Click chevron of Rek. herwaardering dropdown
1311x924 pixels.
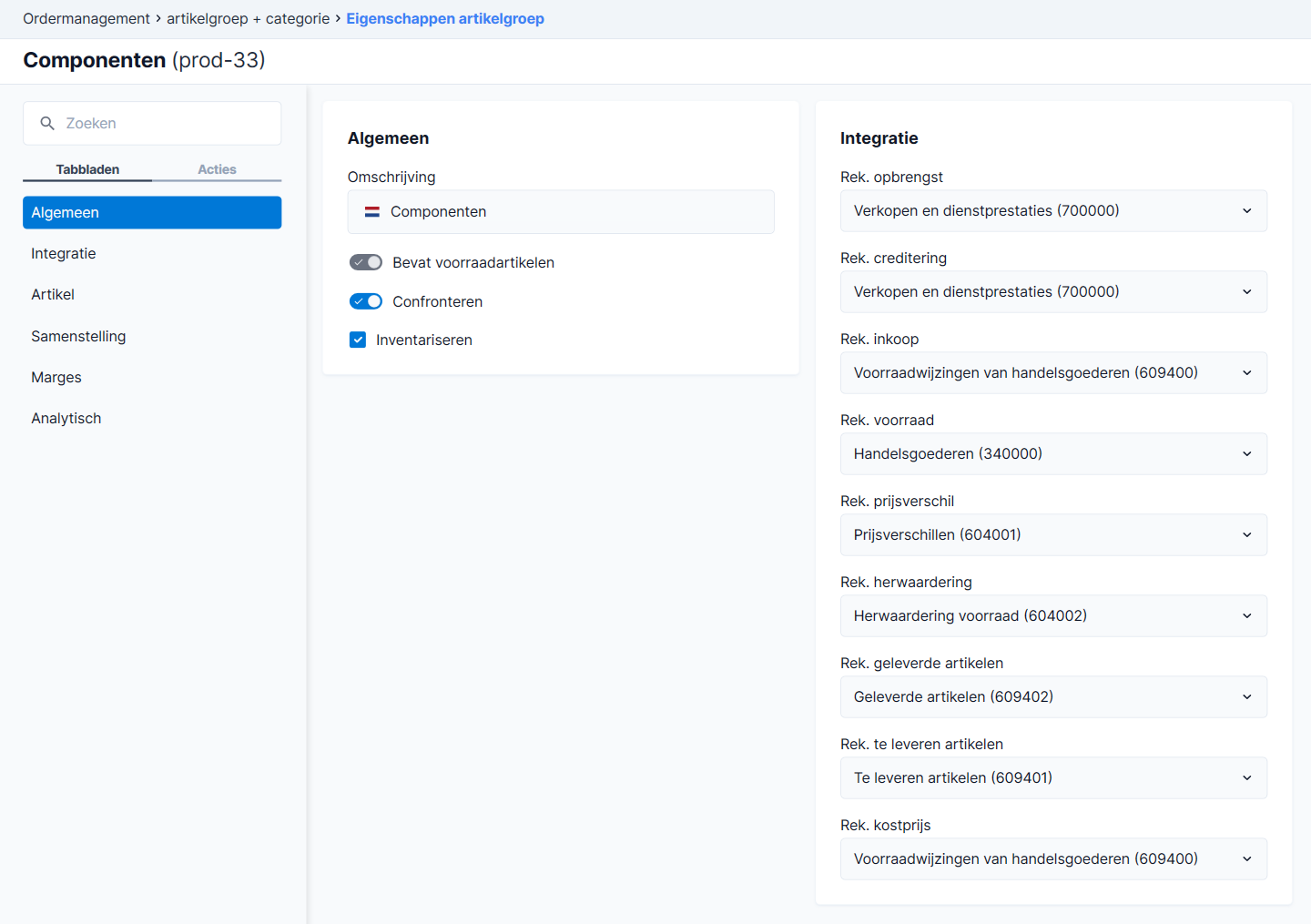coord(1247,615)
